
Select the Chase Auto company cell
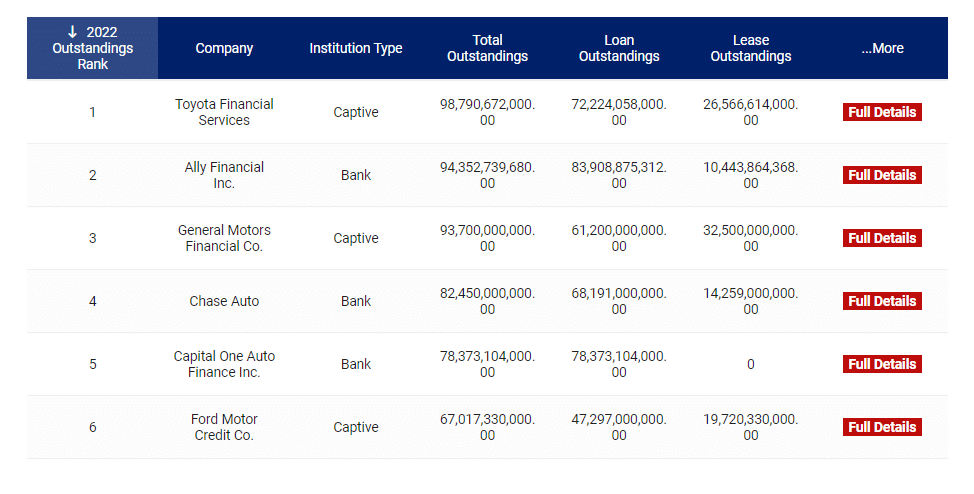[x=224, y=301]
